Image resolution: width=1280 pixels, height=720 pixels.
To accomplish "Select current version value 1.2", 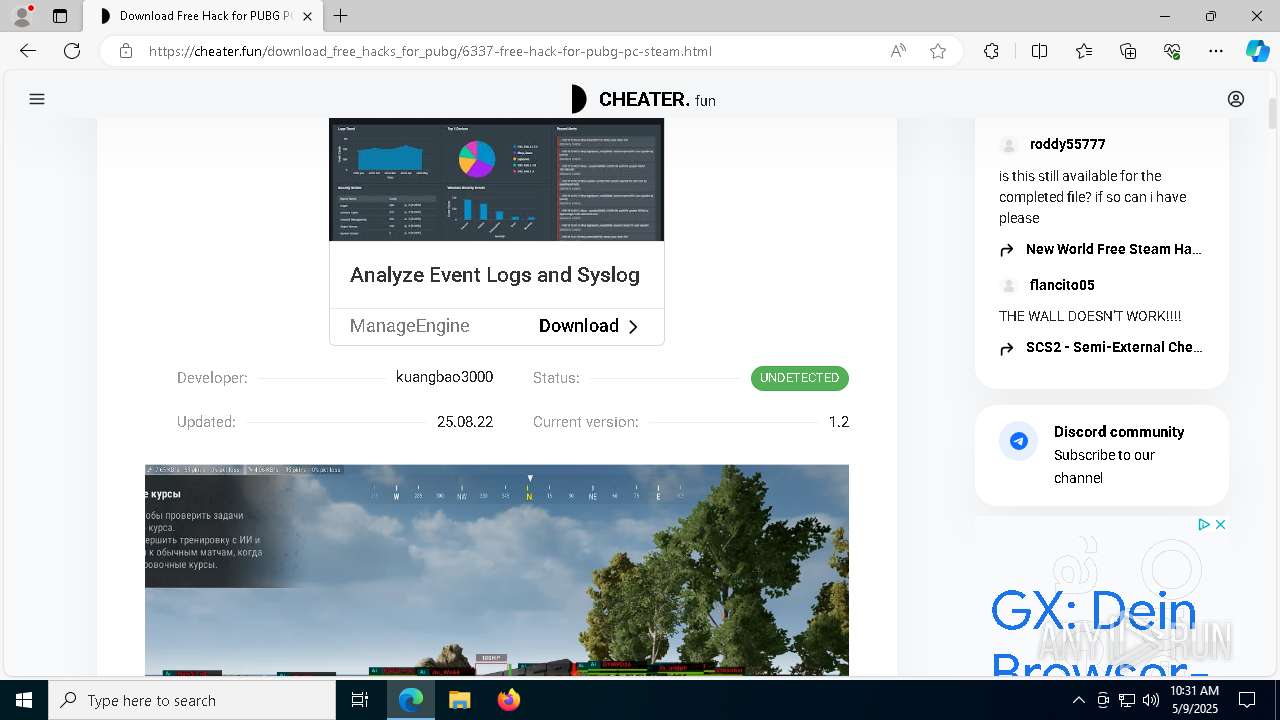I will 839,422.
